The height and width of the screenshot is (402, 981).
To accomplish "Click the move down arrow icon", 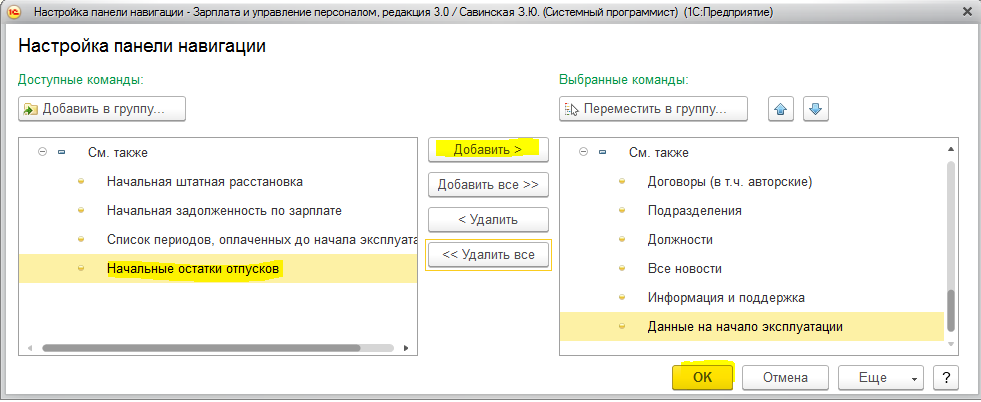I will [x=815, y=109].
